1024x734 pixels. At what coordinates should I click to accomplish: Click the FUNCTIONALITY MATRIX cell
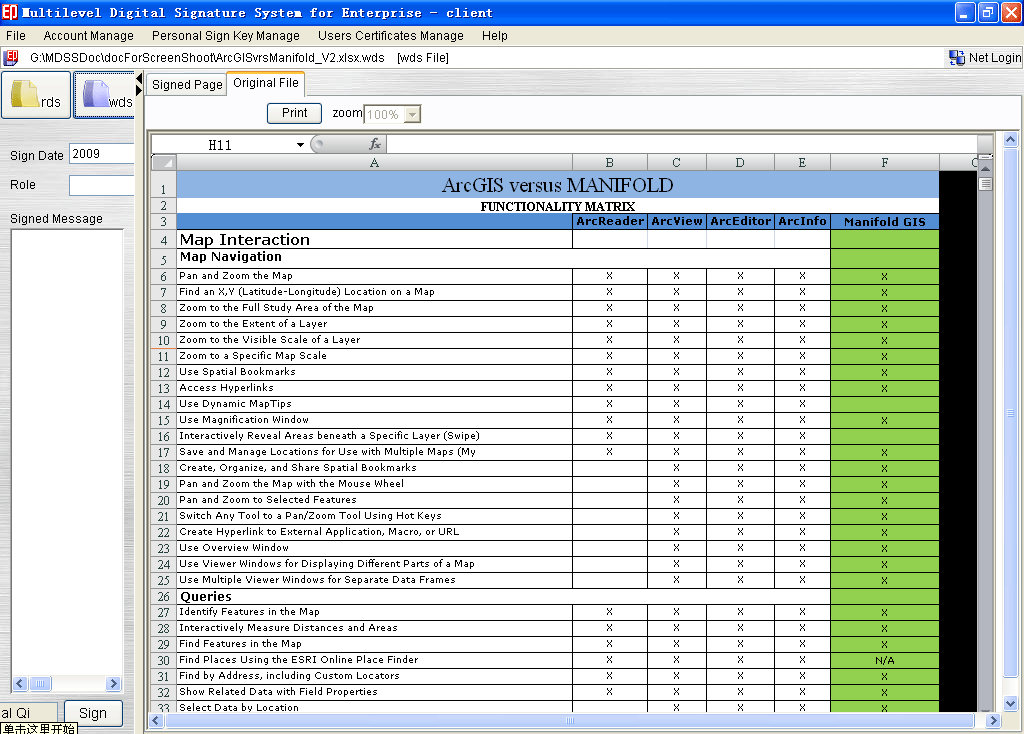(x=558, y=206)
